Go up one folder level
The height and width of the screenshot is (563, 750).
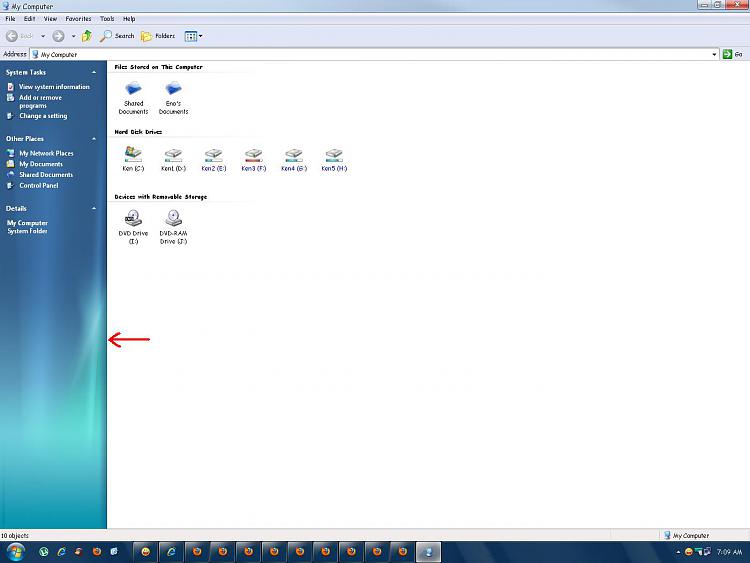pos(87,36)
